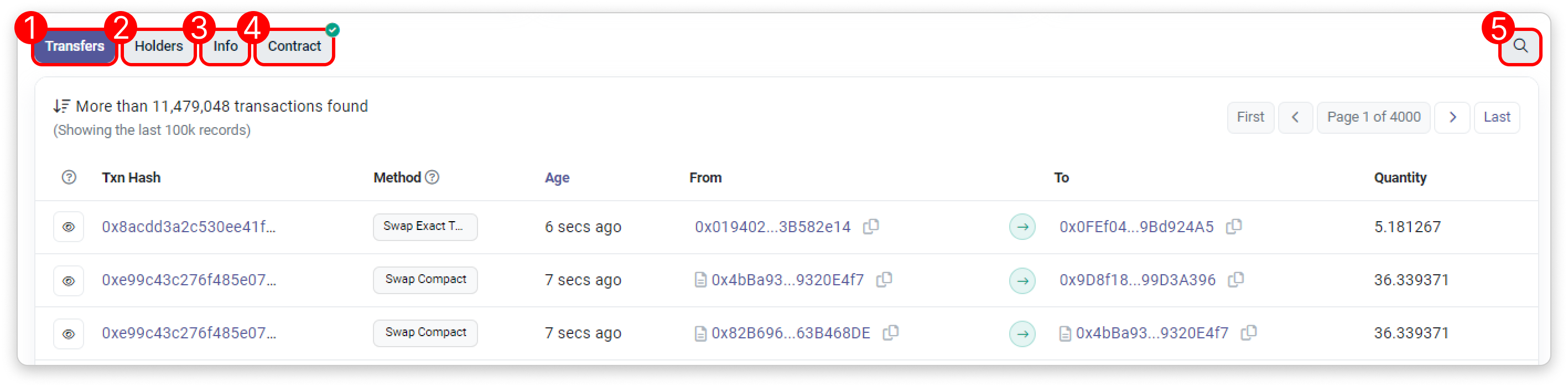Jump to the Last page
This screenshot has height=387, width=1568.
(1496, 117)
